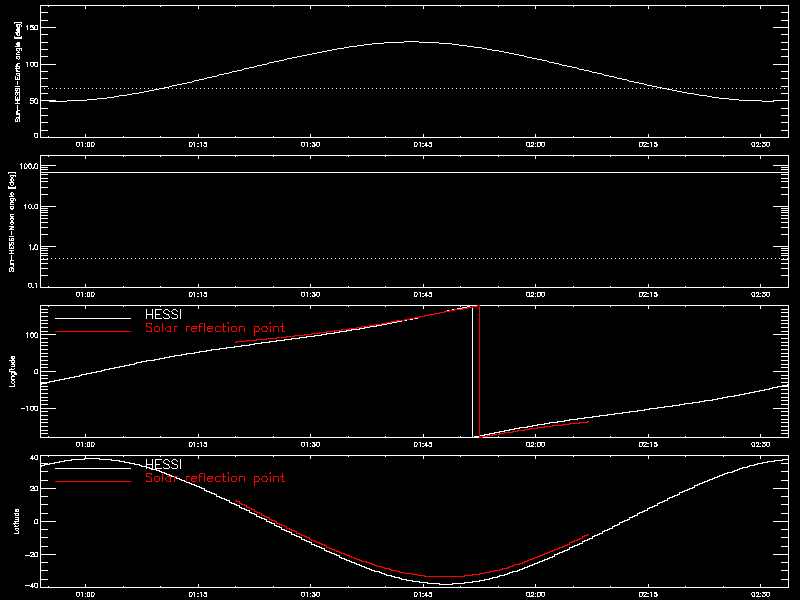Click the Sun-HESSI-Earth angle [deg] axis title
Screen dimensions: 800x600
coord(17,72)
